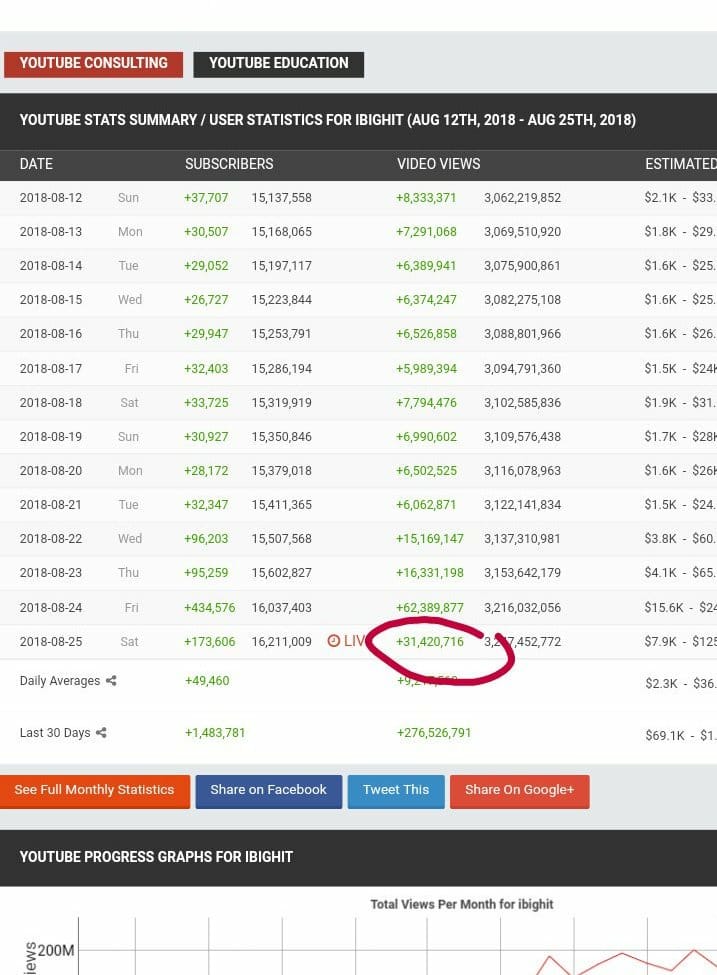Image resolution: width=717 pixels, height=975 pixels.
Task: Click video views gain +15,169,147
Action: [x=430, y=538]
